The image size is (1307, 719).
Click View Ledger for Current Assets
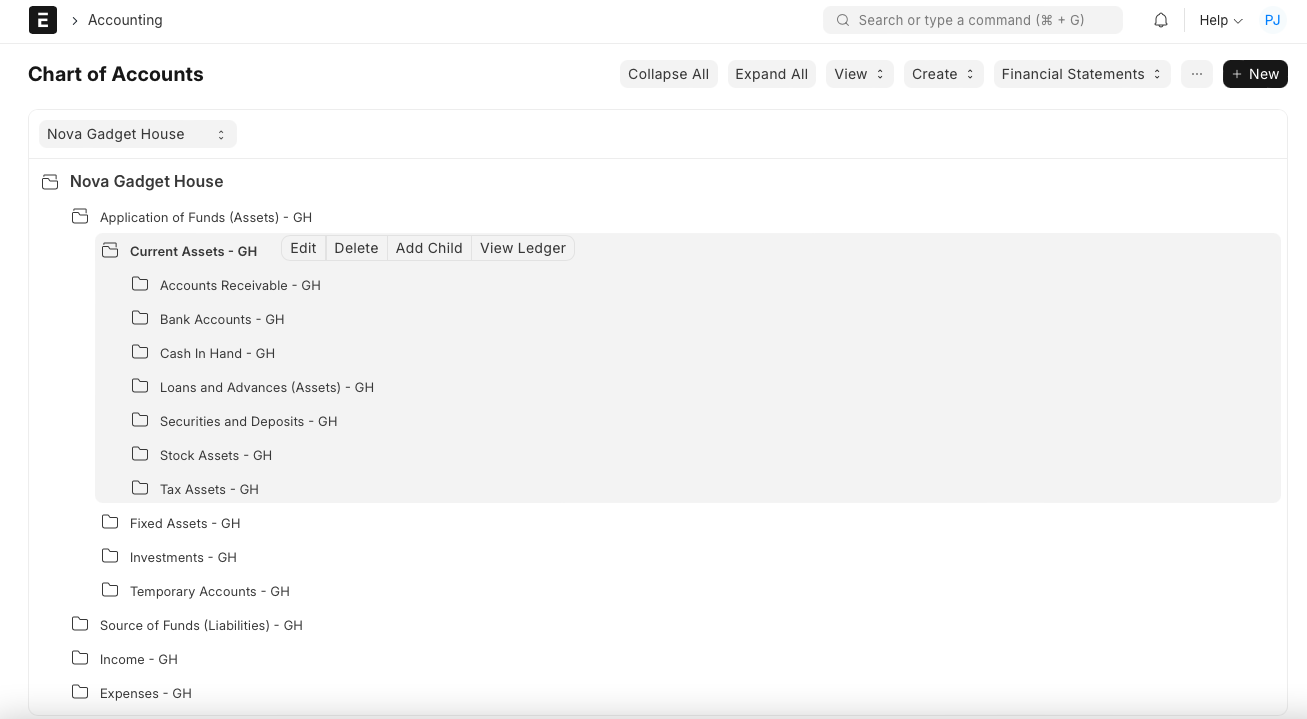(522, 248)
